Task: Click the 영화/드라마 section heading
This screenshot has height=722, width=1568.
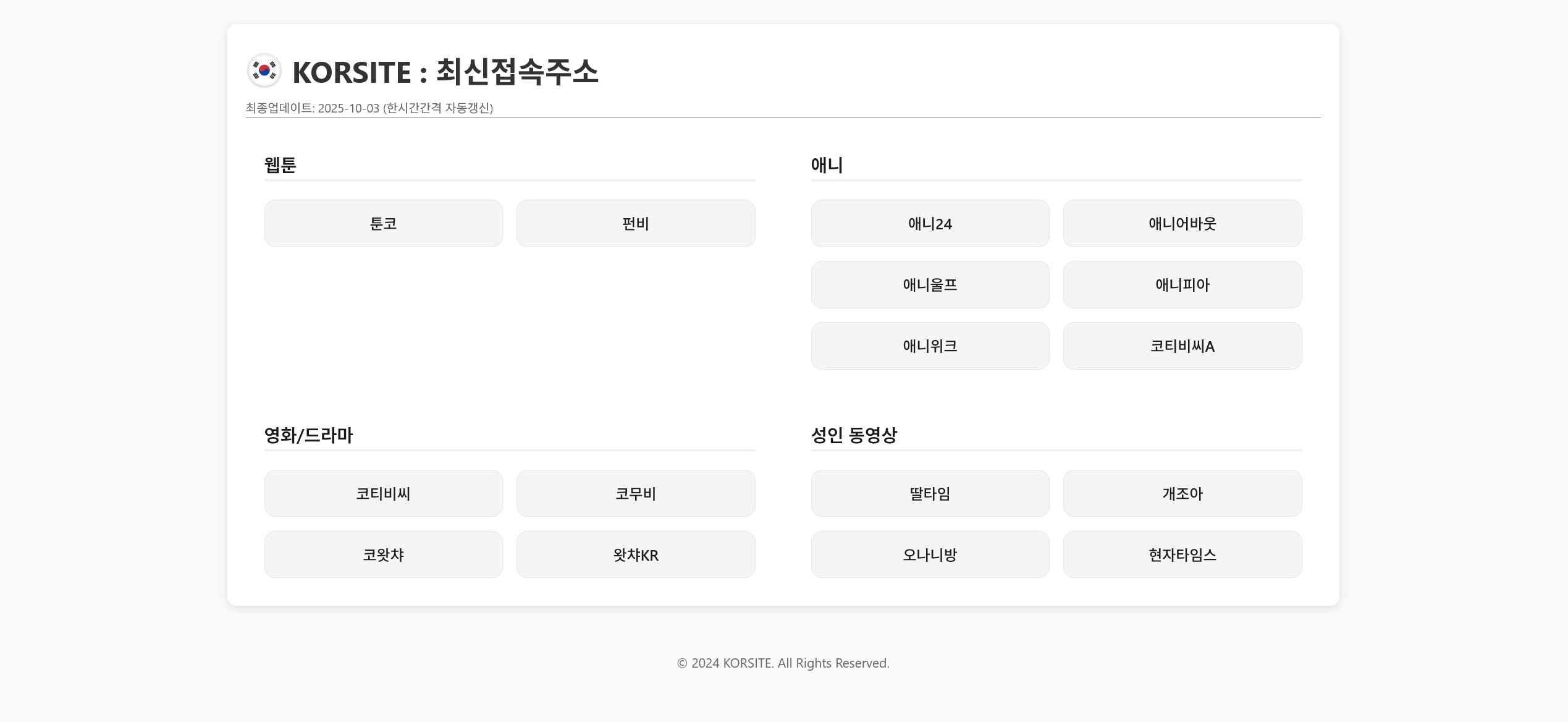Action: click(x=308, y=435)
